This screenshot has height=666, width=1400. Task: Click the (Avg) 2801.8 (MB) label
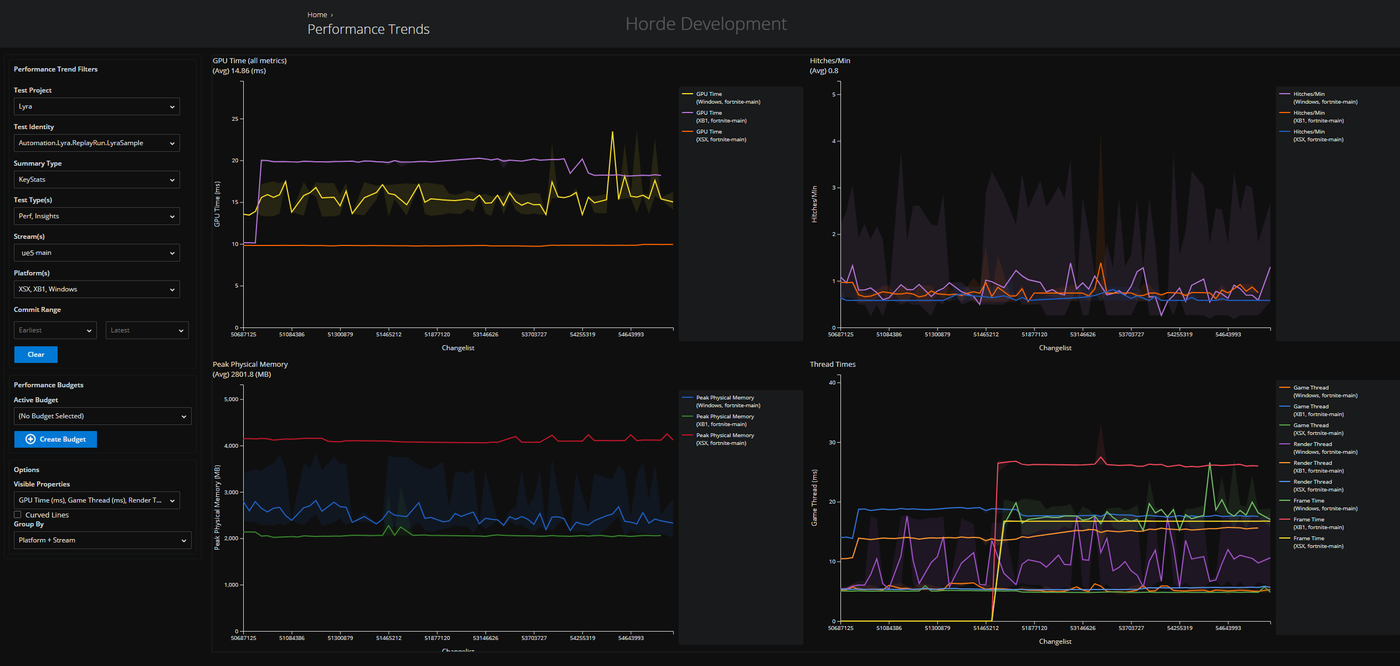point(240,375)
